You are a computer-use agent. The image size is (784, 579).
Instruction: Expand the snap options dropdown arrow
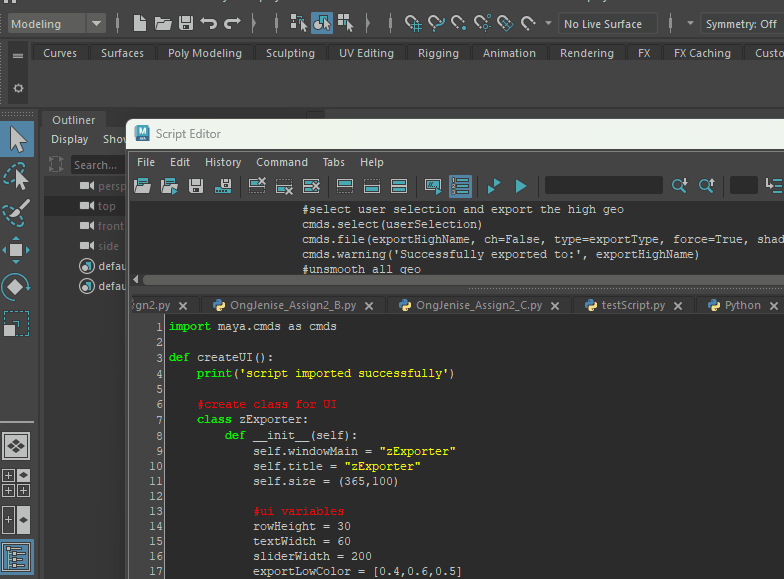click(548, 23)
